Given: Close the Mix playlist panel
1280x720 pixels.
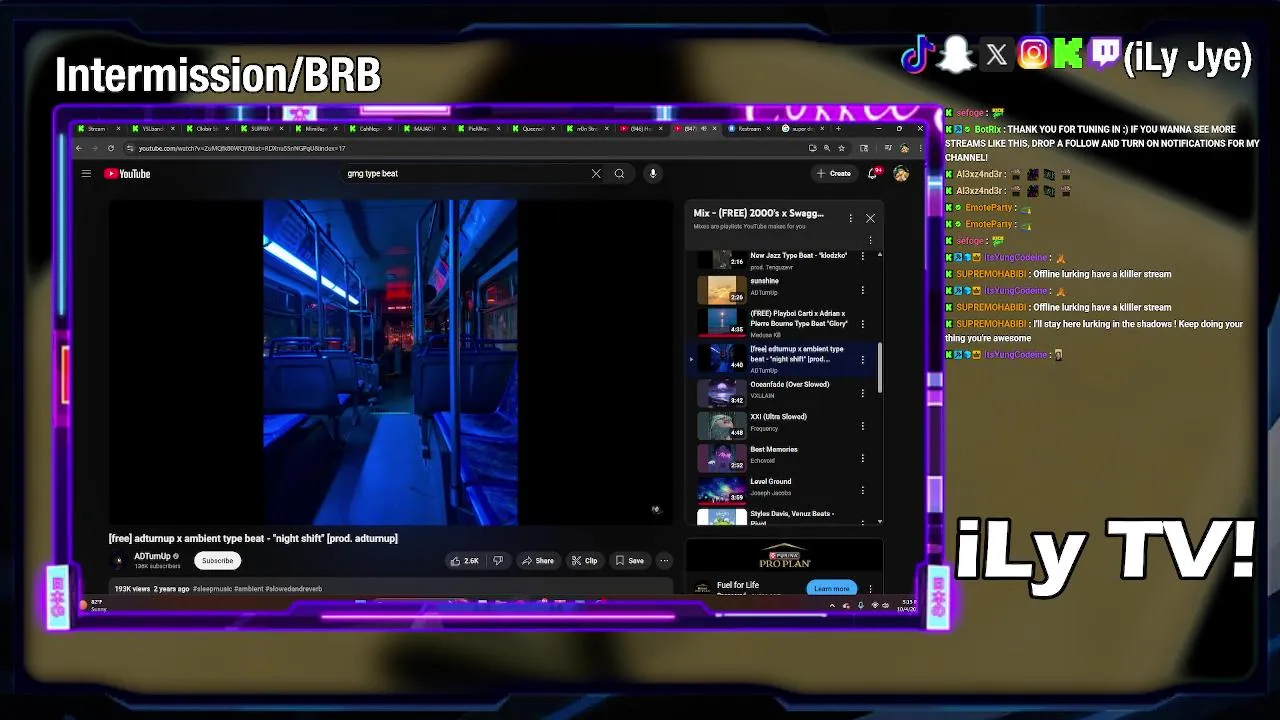Looking at the screenshot, I should [870, 218].
